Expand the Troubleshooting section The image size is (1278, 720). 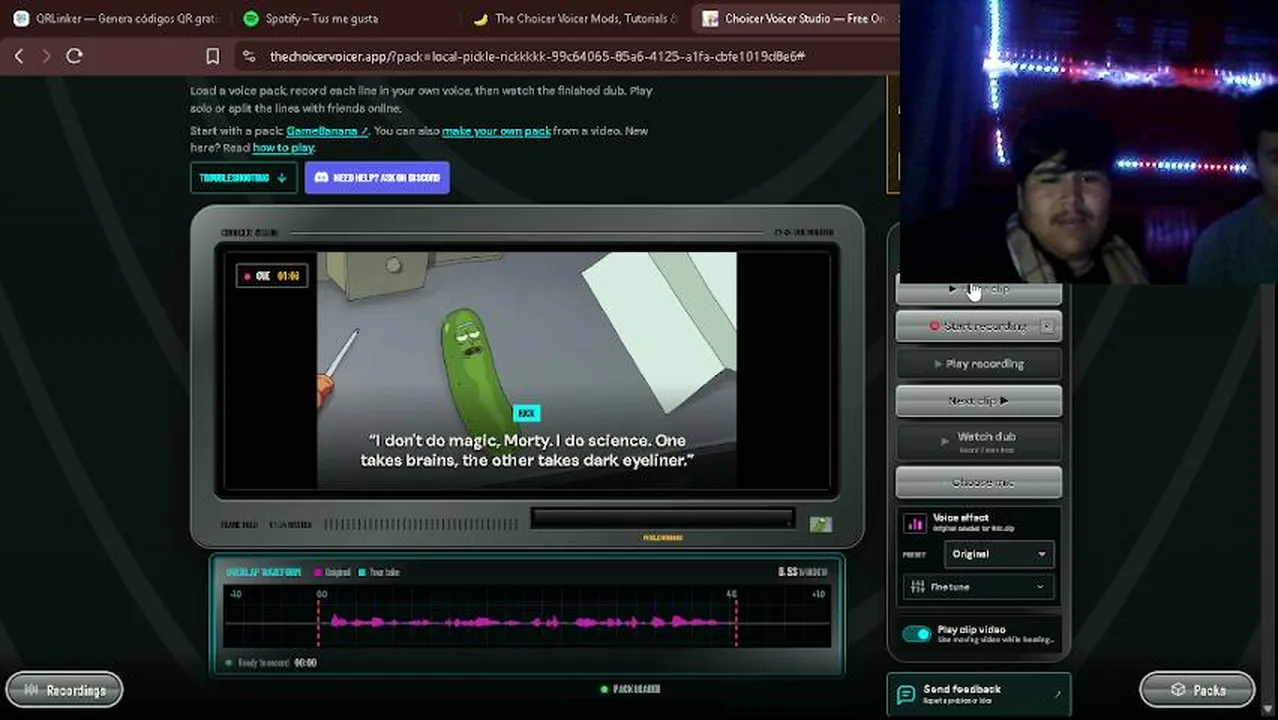pos(243,178)
